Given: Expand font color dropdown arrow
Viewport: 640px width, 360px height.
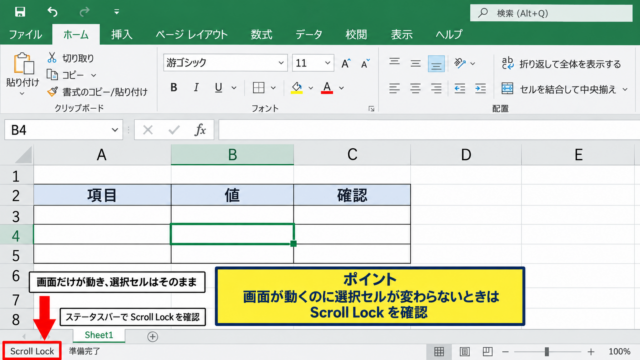Looking at the screenshot, I should 341,88.
